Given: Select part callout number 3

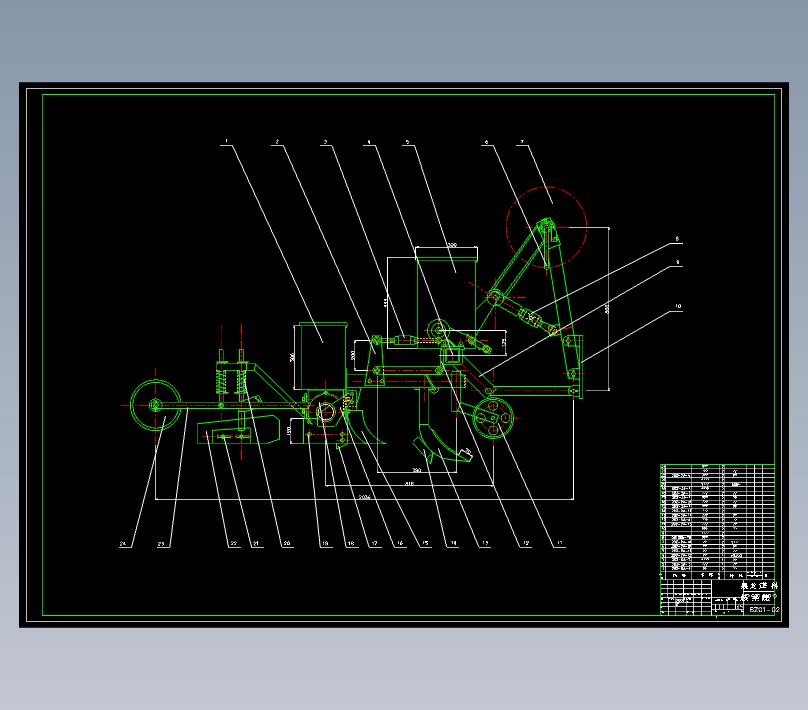Looking at the screenshot, I should [325, 142].
